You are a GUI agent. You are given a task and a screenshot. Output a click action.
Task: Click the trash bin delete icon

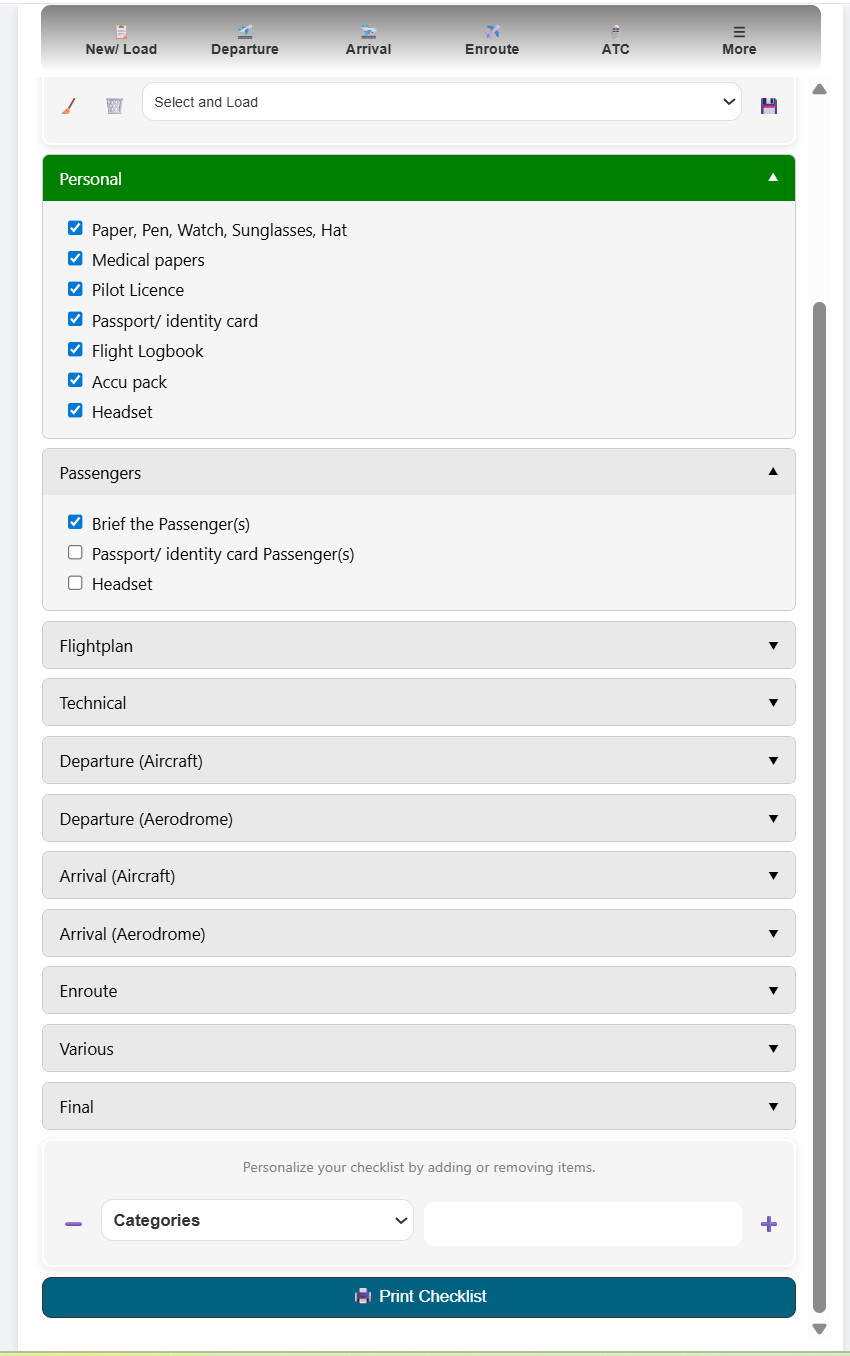[115, 106]
